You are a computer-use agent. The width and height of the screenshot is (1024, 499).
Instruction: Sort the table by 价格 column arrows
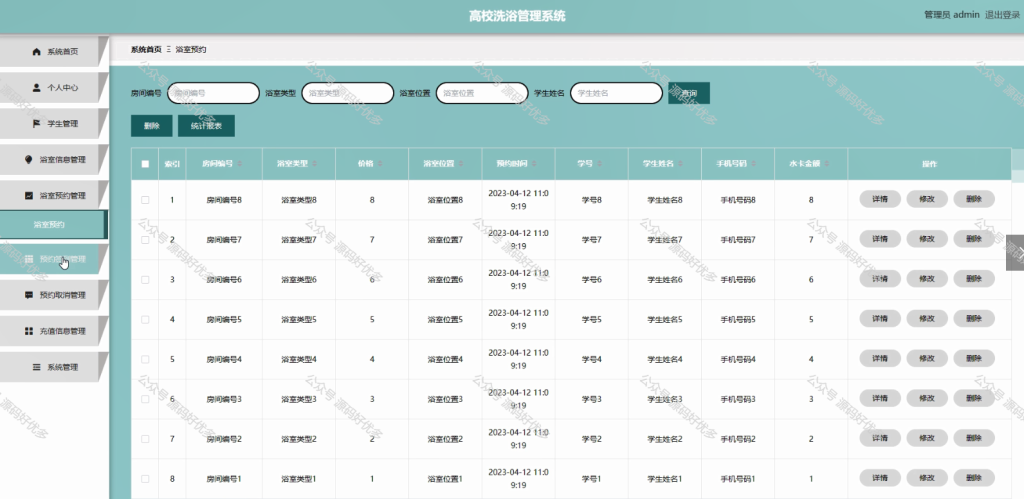[380, 164]
